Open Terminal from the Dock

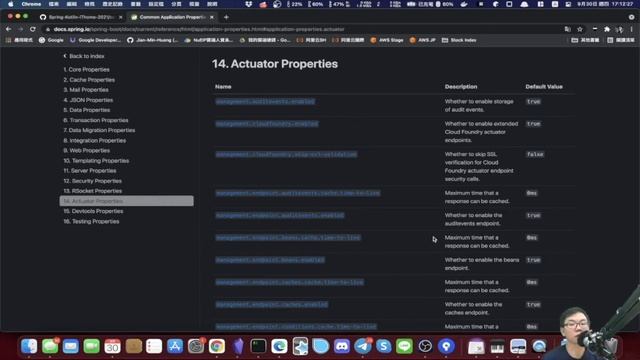(258, 346)
